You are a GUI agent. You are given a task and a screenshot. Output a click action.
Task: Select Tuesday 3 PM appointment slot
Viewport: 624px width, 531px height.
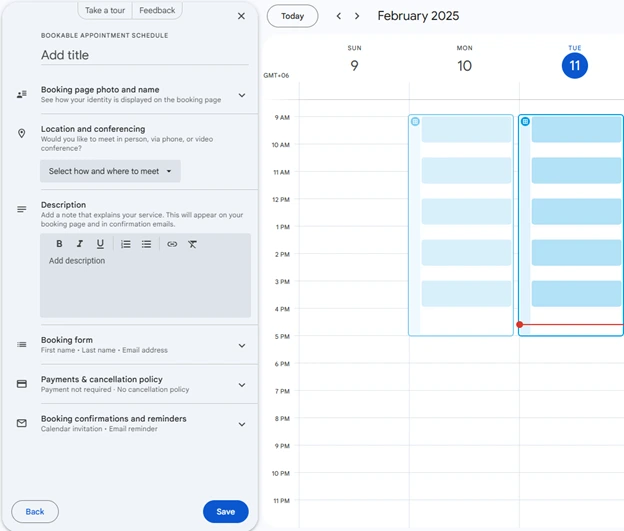pos(577,294)
